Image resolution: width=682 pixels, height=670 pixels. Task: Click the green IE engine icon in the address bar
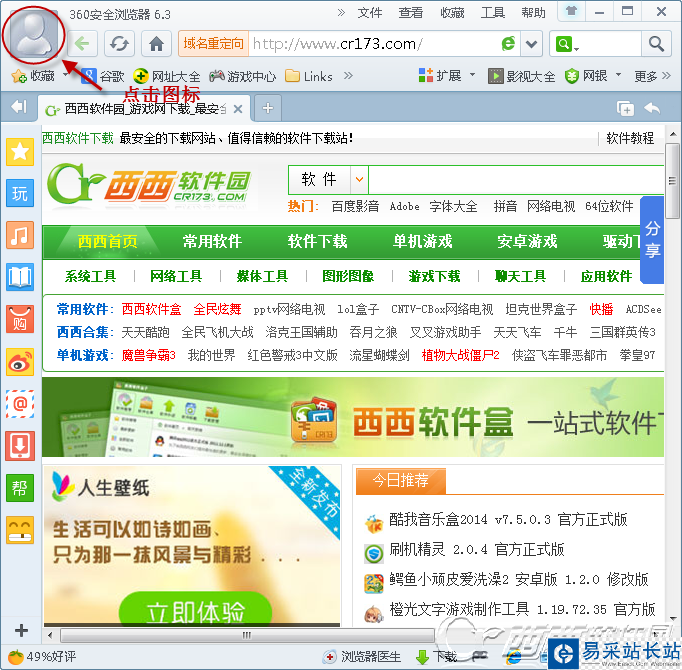pos(508,44)
